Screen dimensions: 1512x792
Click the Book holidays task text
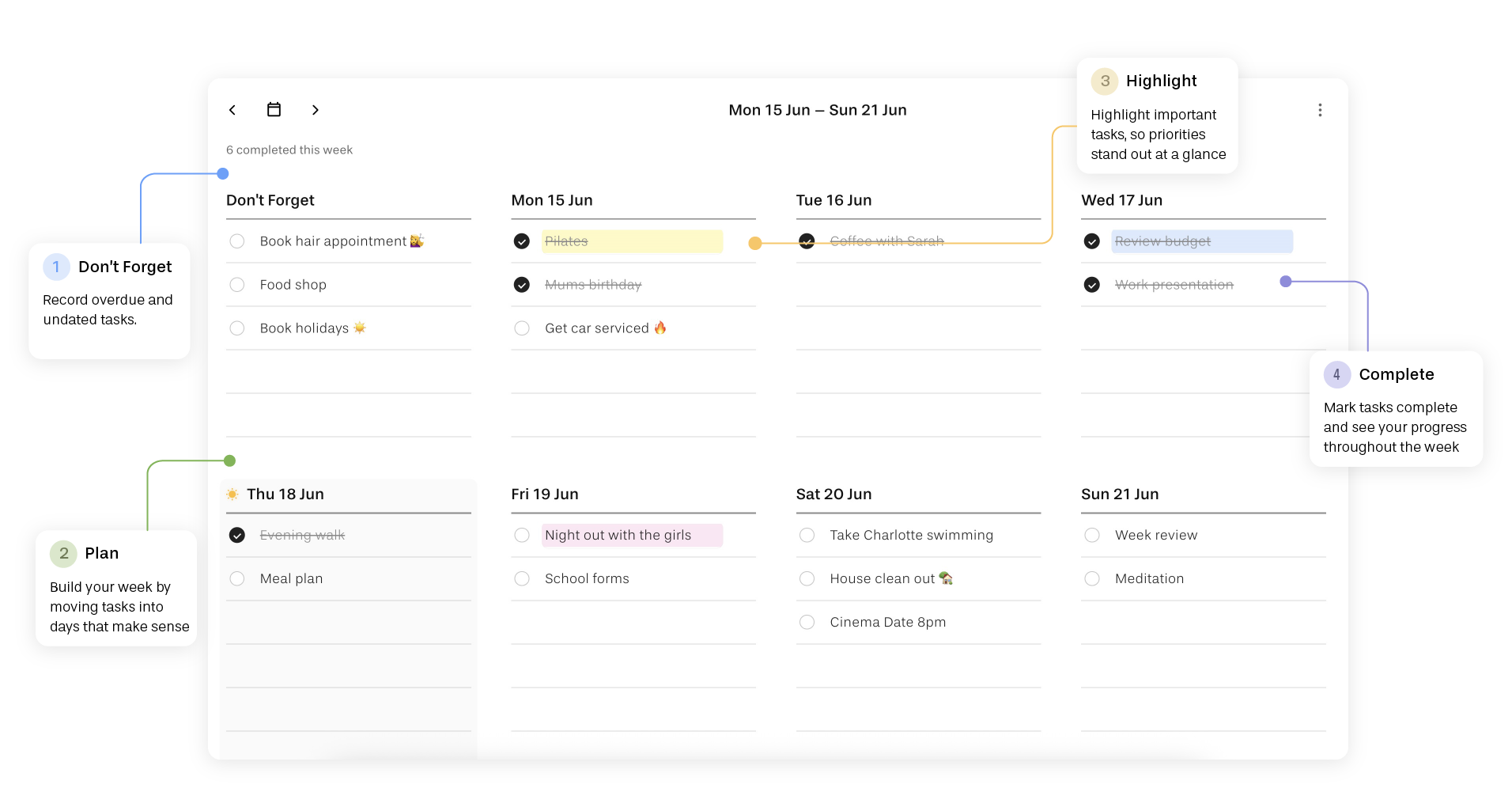pos(304,328)
